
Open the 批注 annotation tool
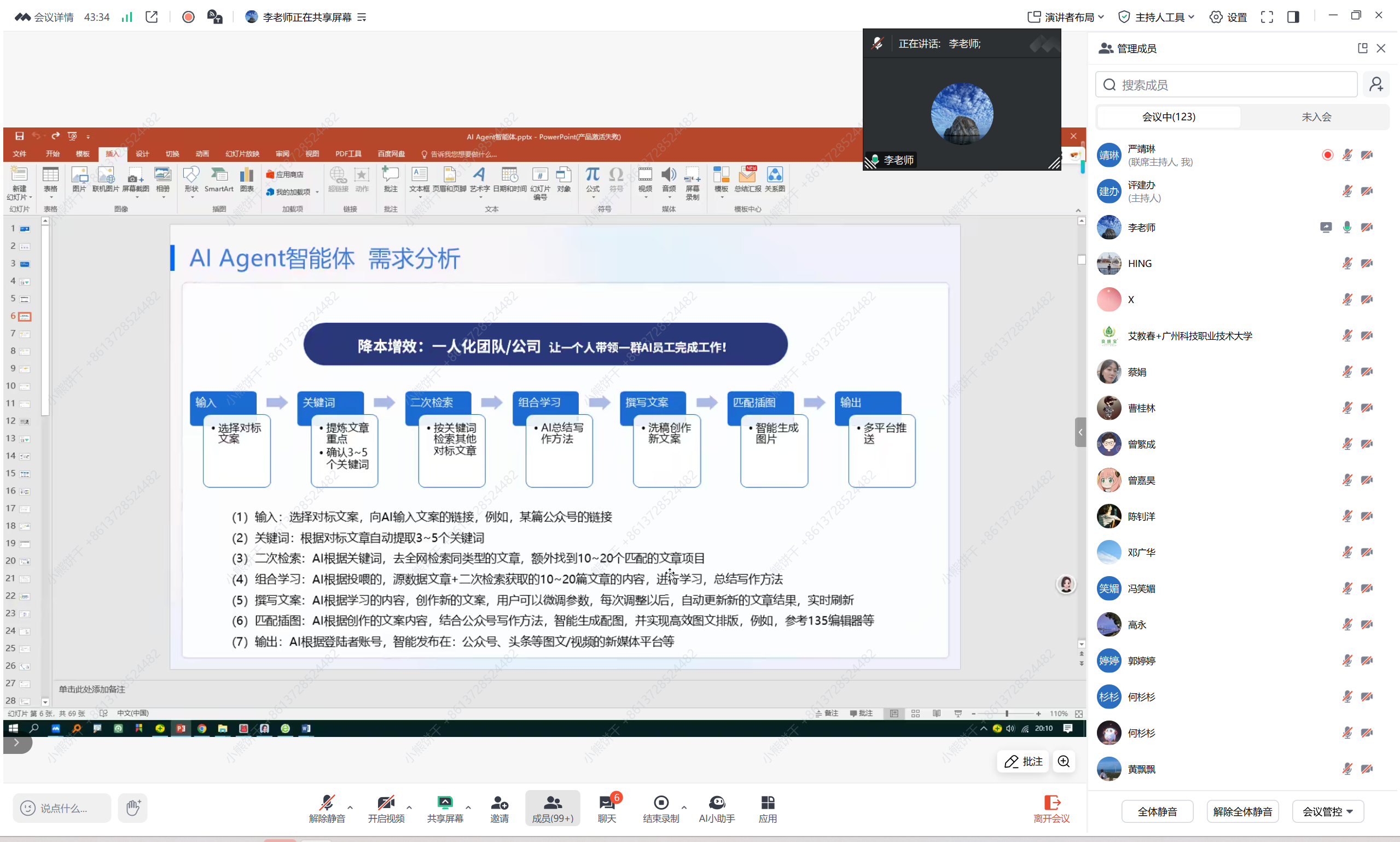(1023, 762)
